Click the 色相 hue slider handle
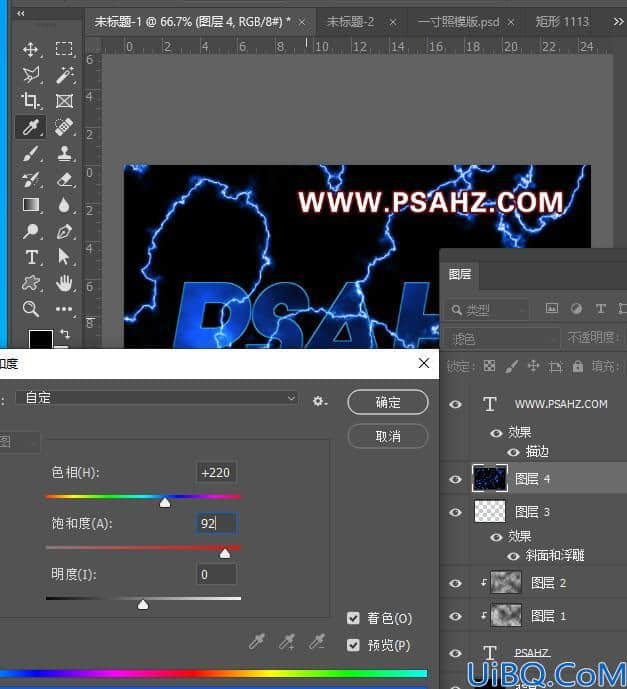This screenshot has width=627, height=689. [x=165, y=502]
